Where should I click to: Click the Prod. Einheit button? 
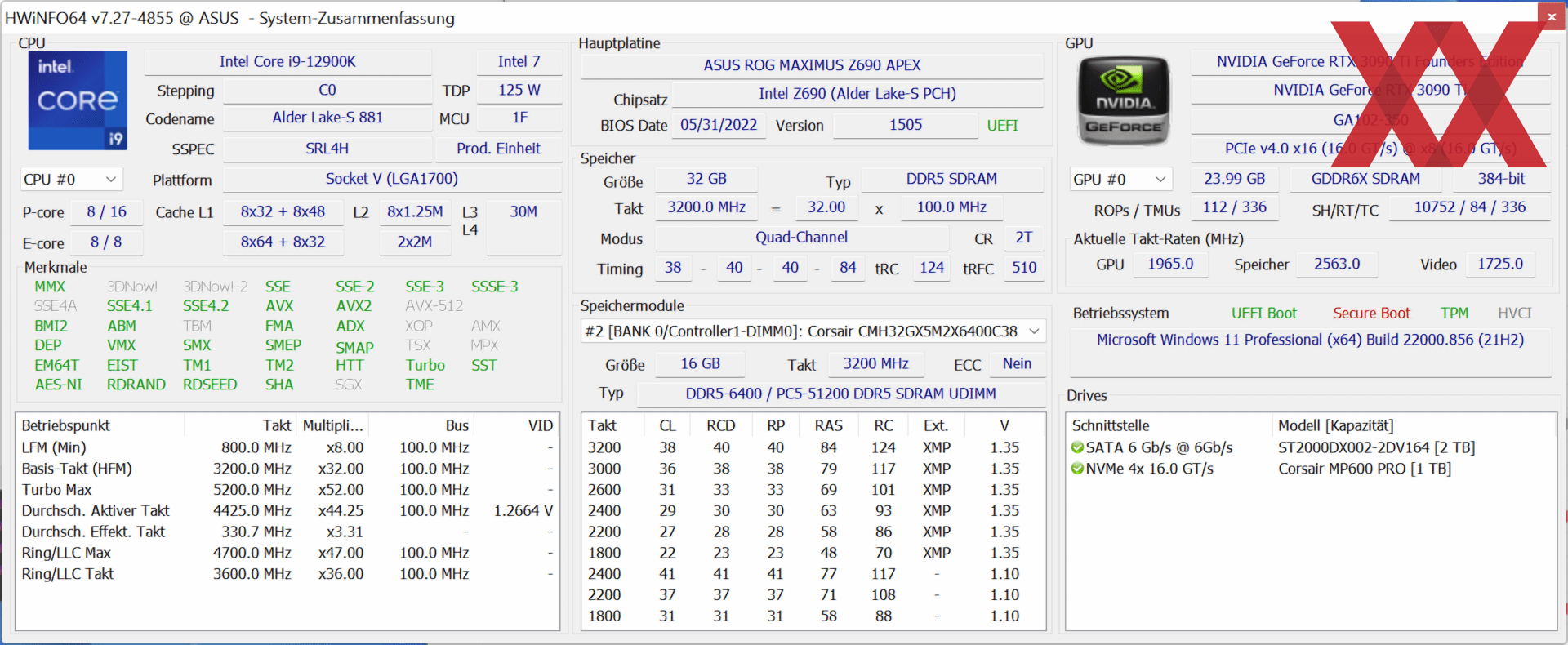(x=498, y=149)
